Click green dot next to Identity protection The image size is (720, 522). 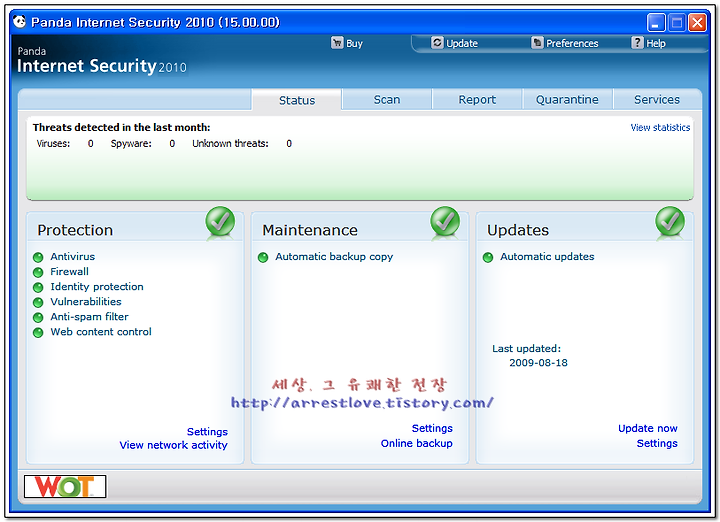(x=38, y=287)
